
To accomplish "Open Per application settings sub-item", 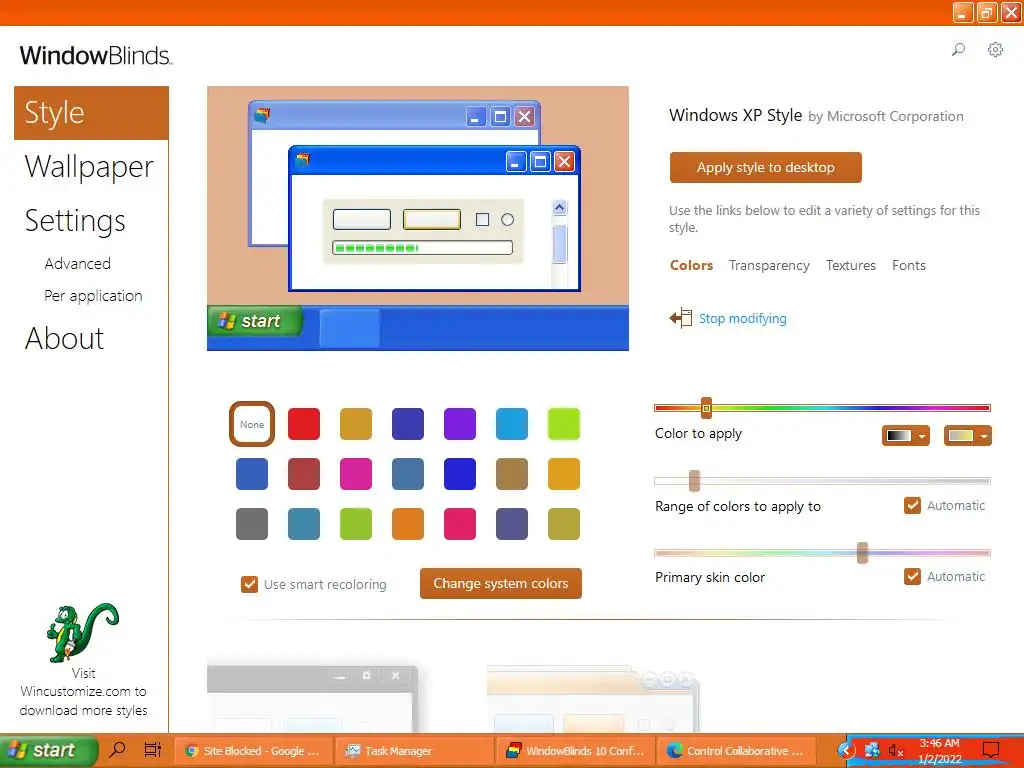I will (93, 295).
